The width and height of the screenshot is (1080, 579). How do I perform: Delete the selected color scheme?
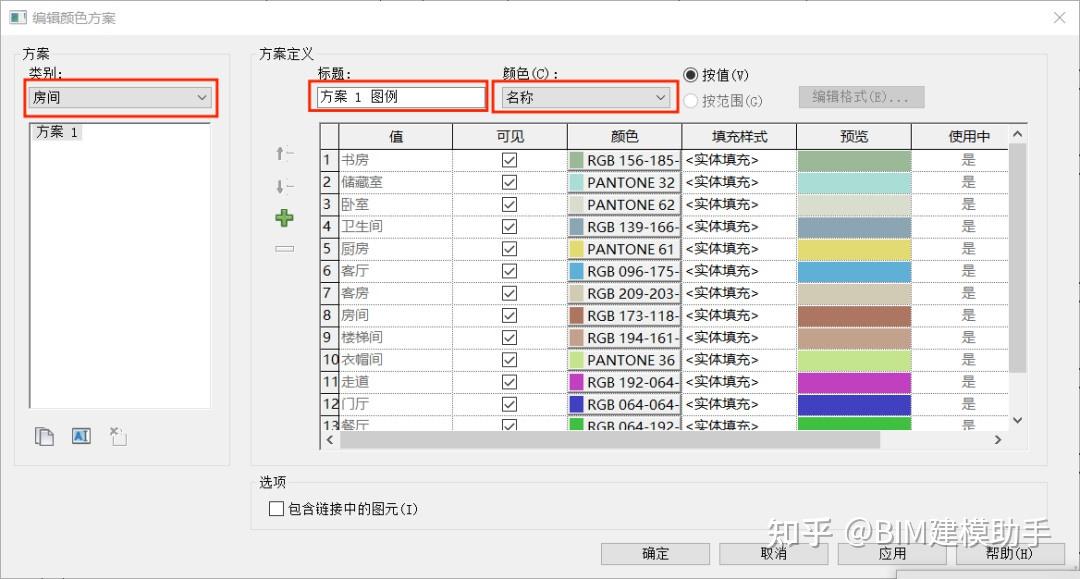coord(116,435)
